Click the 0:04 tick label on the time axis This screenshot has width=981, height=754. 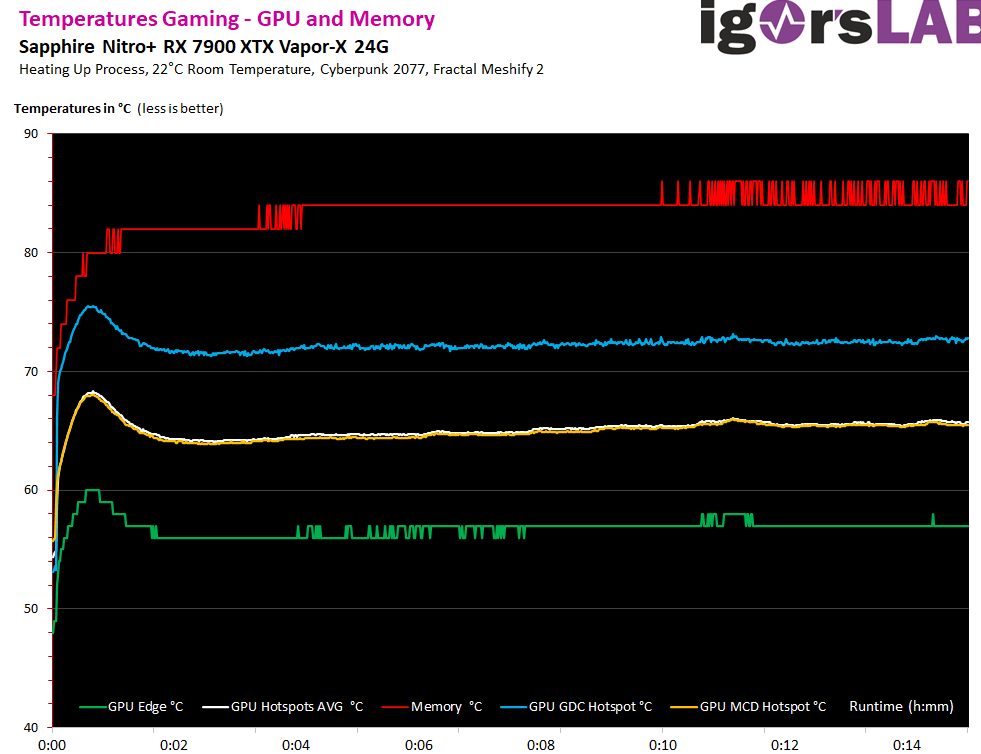[296, 745]
